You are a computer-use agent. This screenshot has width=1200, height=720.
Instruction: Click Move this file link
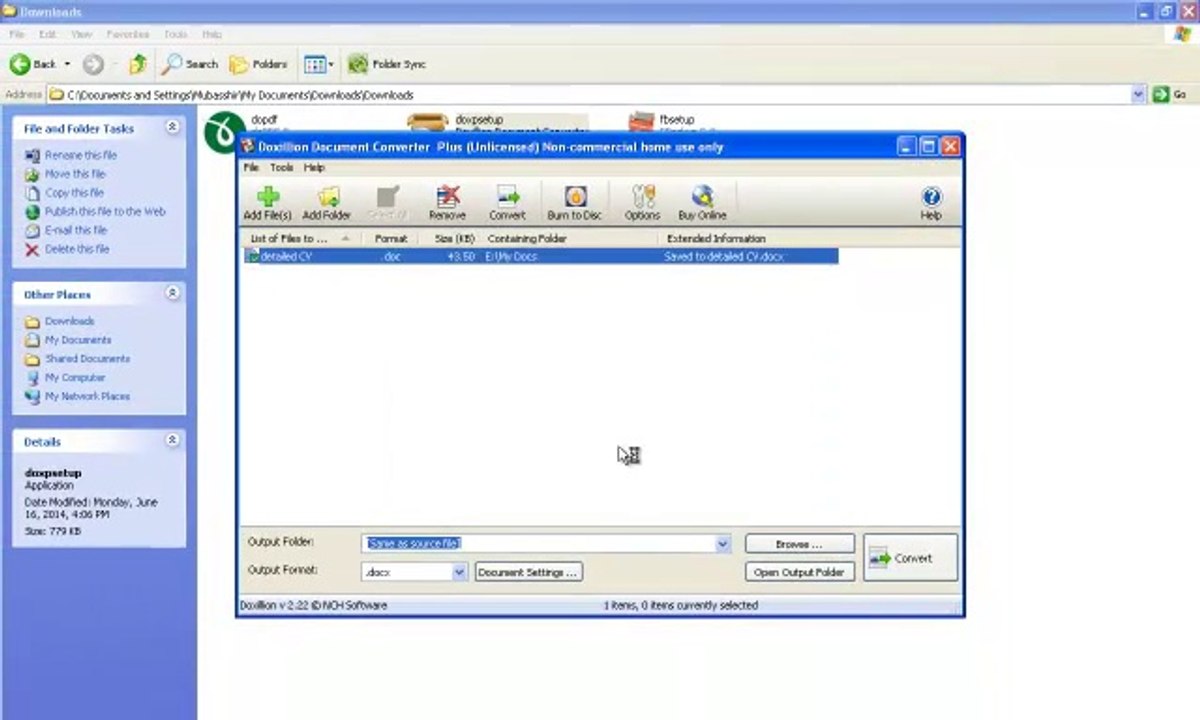[75, 174]
